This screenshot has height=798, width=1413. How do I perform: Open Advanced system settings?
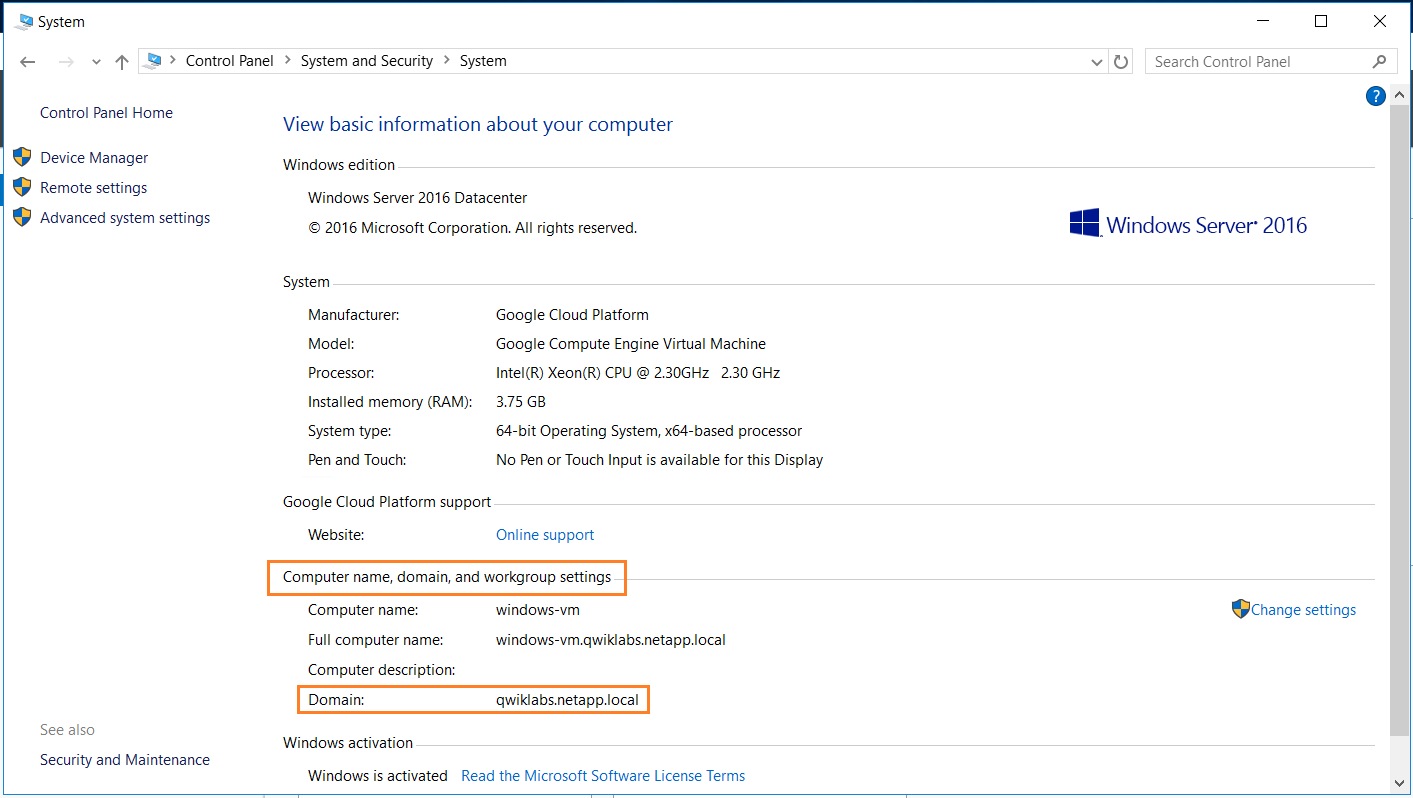click(x=125, y=218)
